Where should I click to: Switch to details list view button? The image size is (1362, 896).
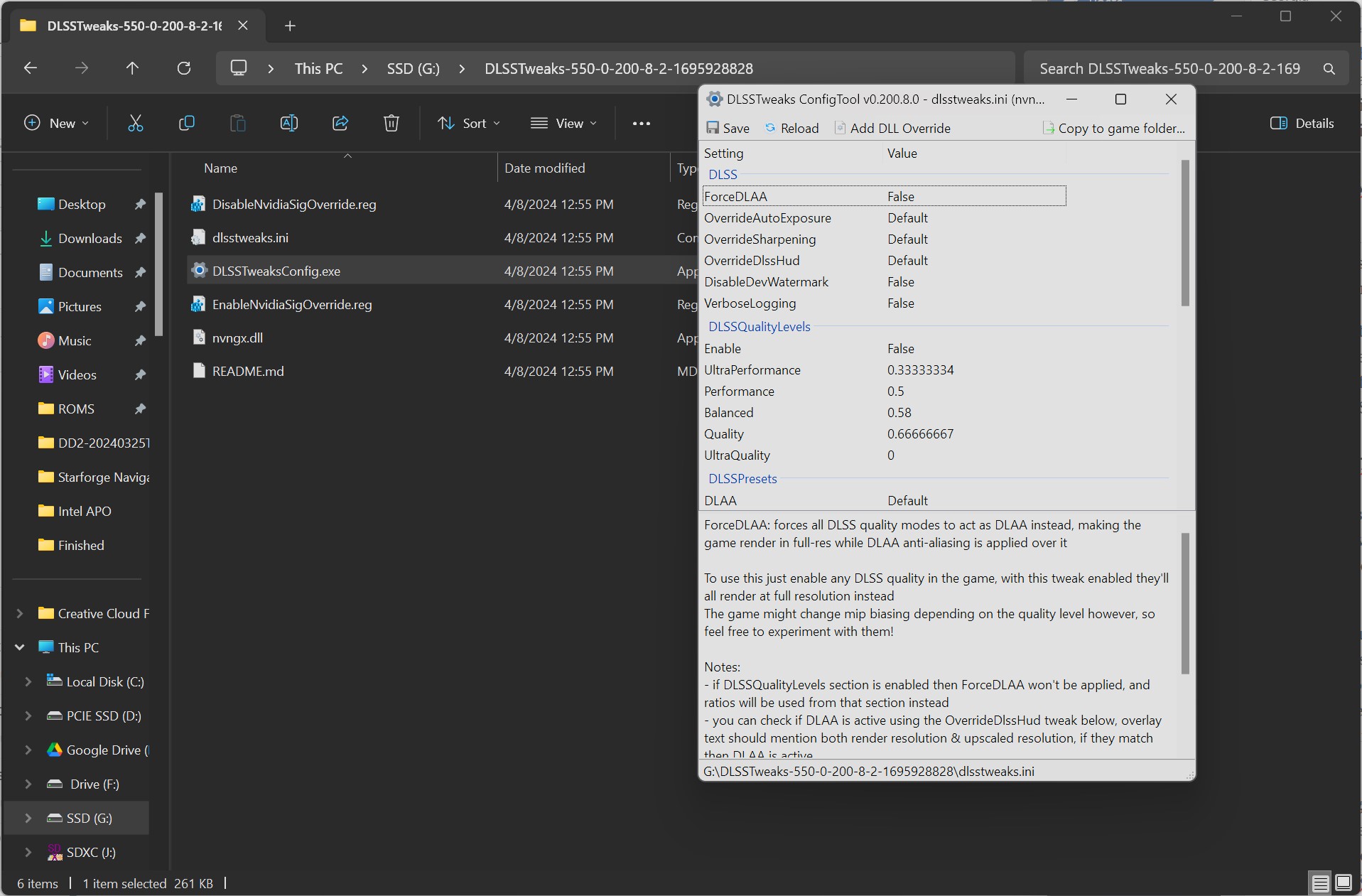1320,883
